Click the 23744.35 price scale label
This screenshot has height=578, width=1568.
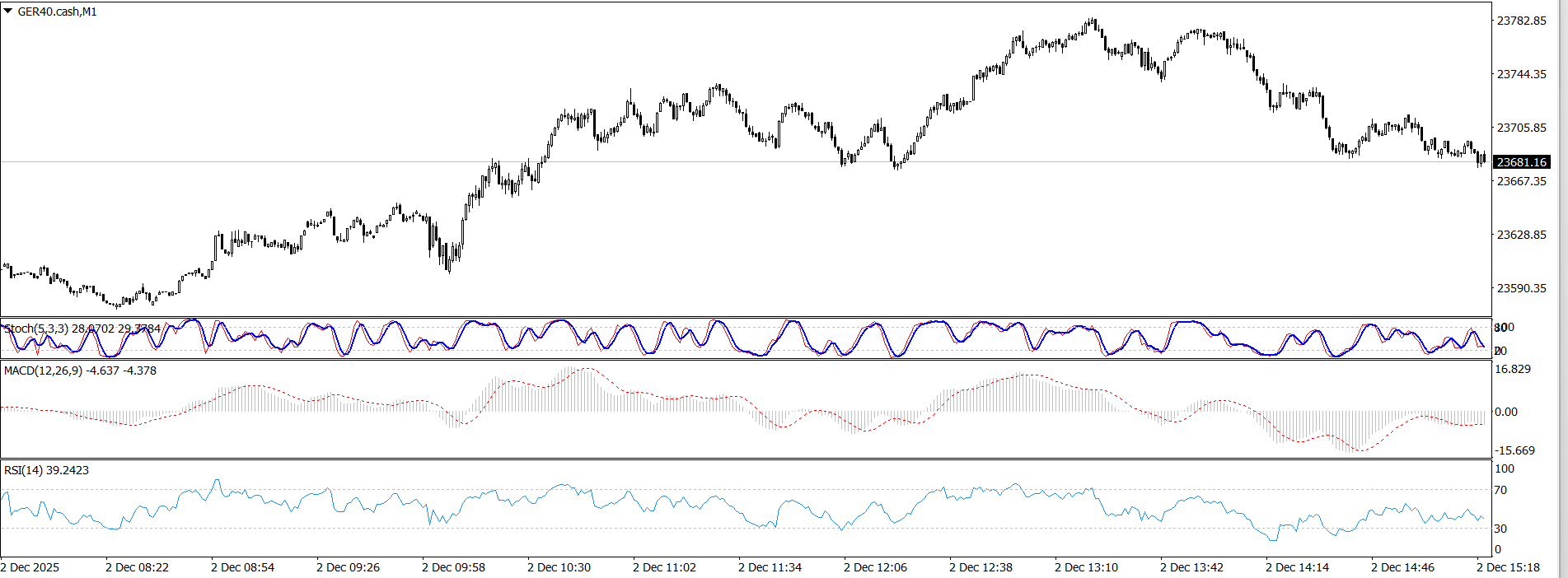coord(1521,74)
